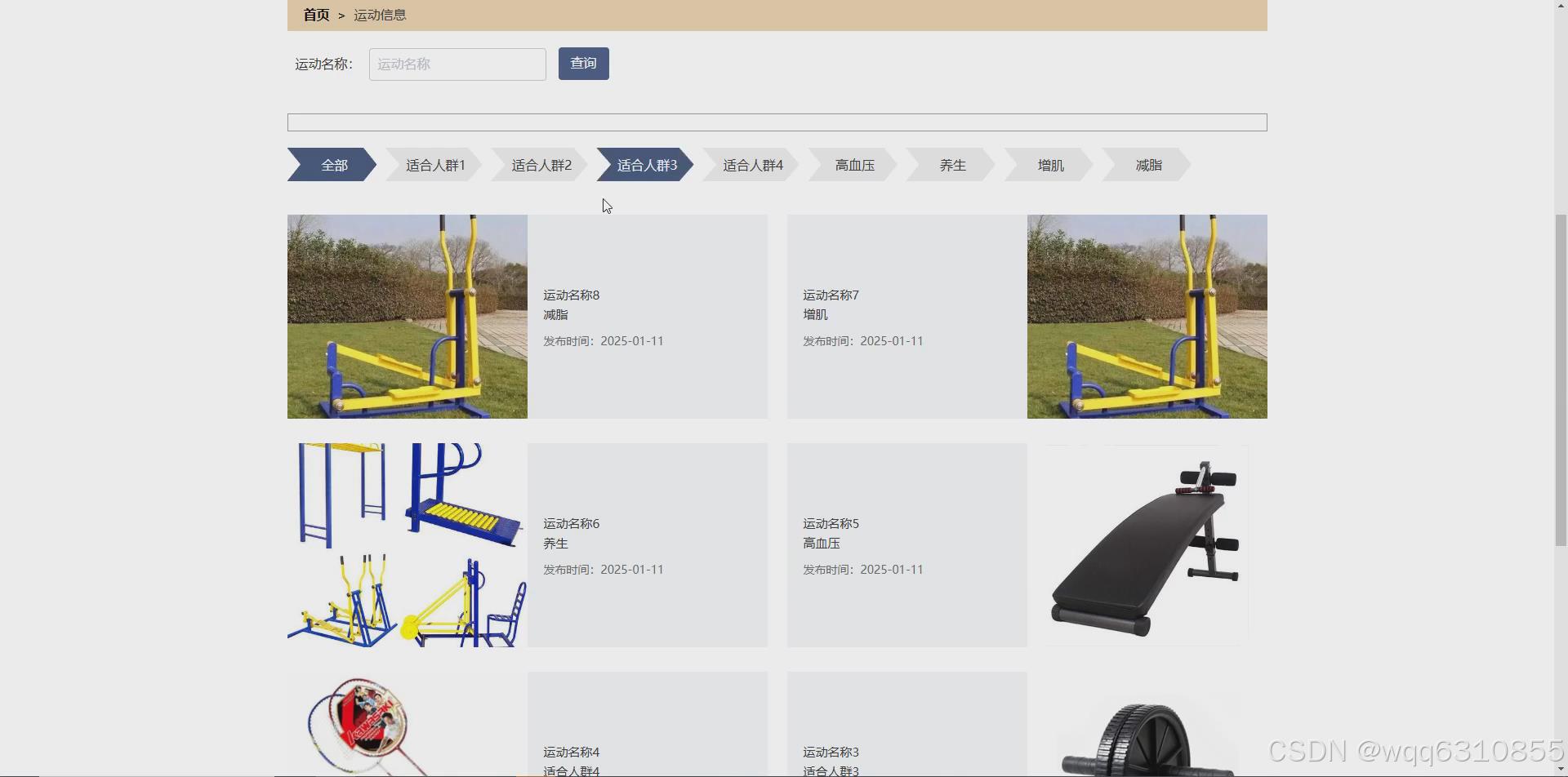This screenshot has height=777, width=1568.
Task: Open the 运动名称5 sit-up bench thumbnail
Action: (1147, 545)
